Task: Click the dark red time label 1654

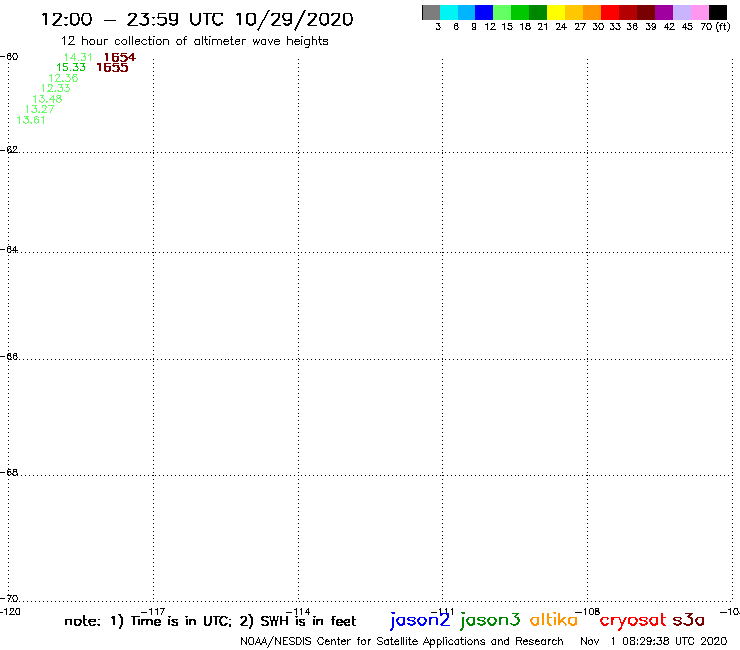Action: 120,57
